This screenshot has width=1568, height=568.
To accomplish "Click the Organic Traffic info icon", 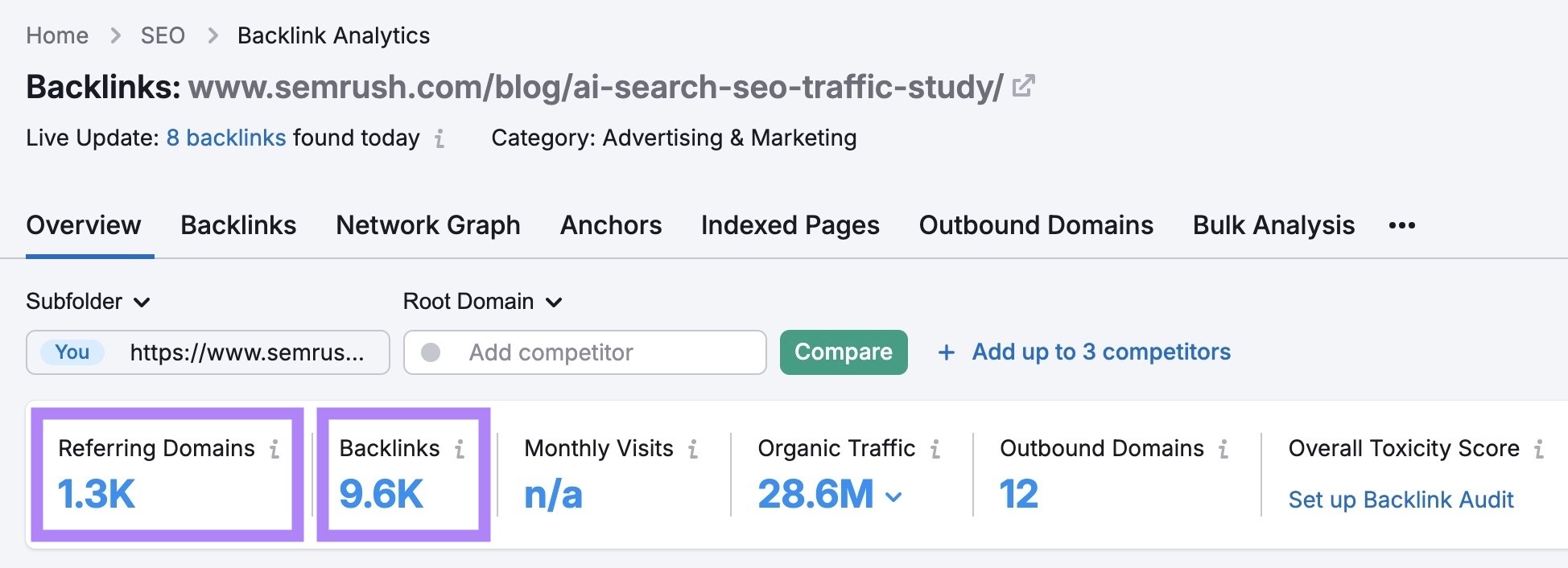I will point(935,450).
